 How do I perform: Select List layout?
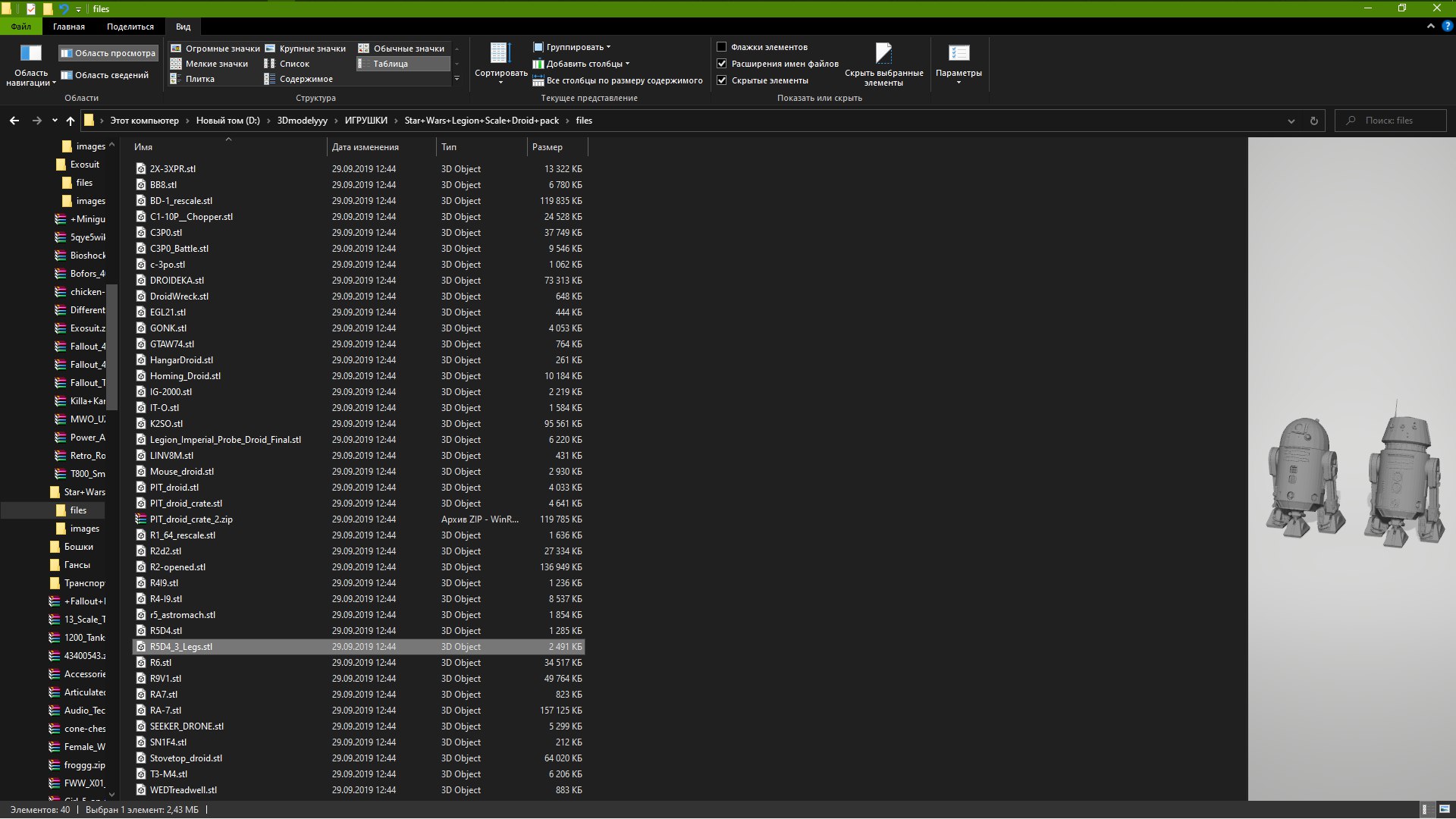tap(287, 64)
